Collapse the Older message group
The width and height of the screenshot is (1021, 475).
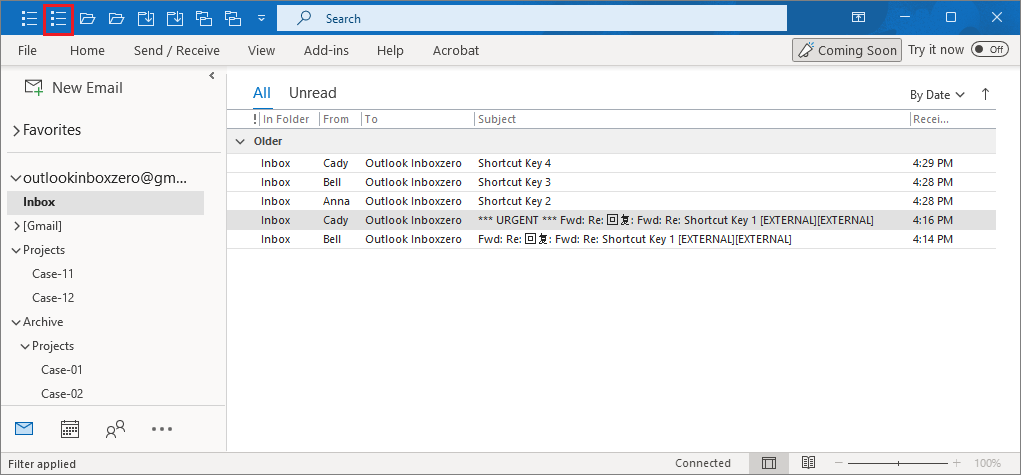tap(239, 142)
